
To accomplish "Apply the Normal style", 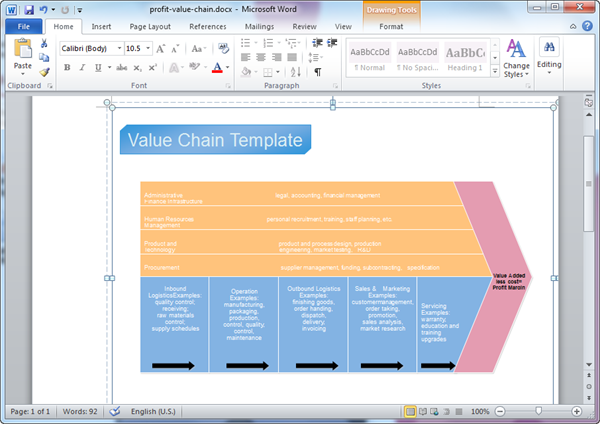I will tap(370, 58).
